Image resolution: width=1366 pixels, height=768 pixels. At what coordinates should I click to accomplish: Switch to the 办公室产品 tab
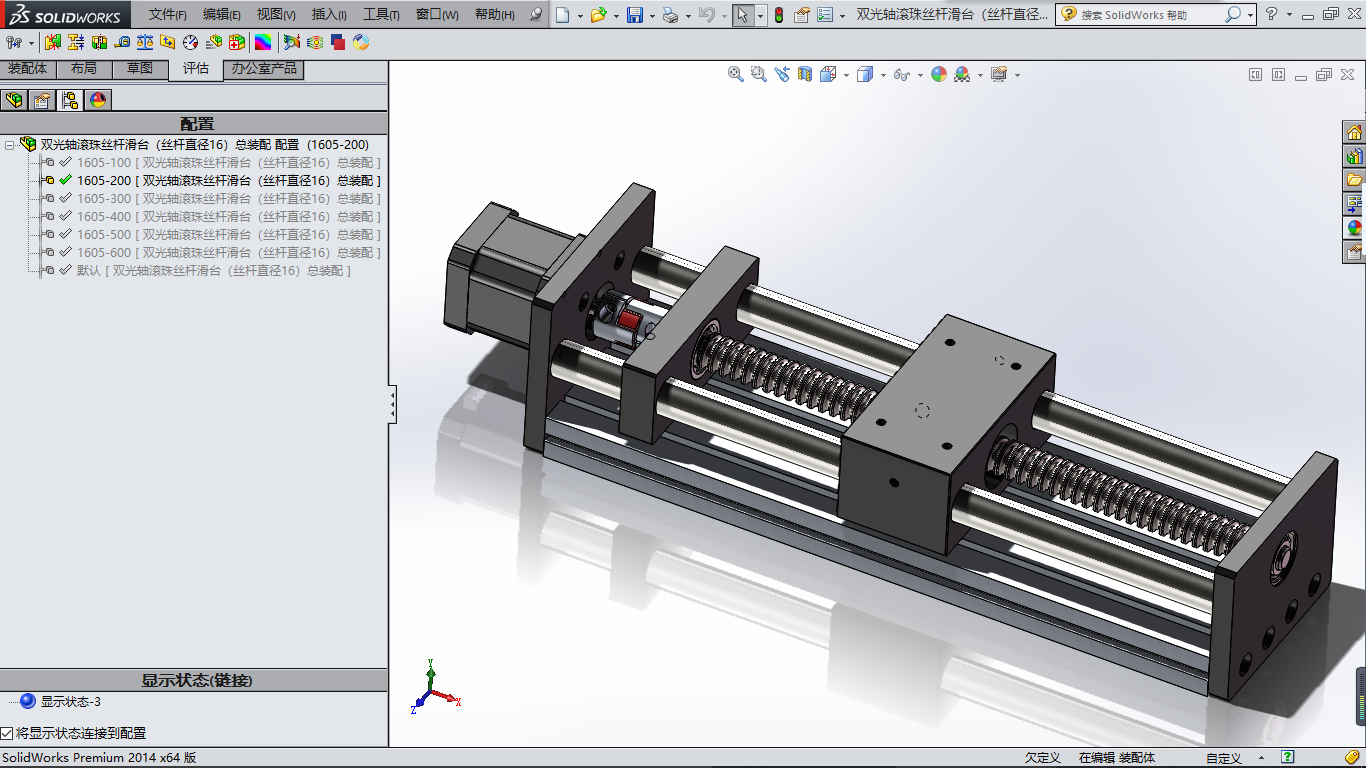[264, 69]
